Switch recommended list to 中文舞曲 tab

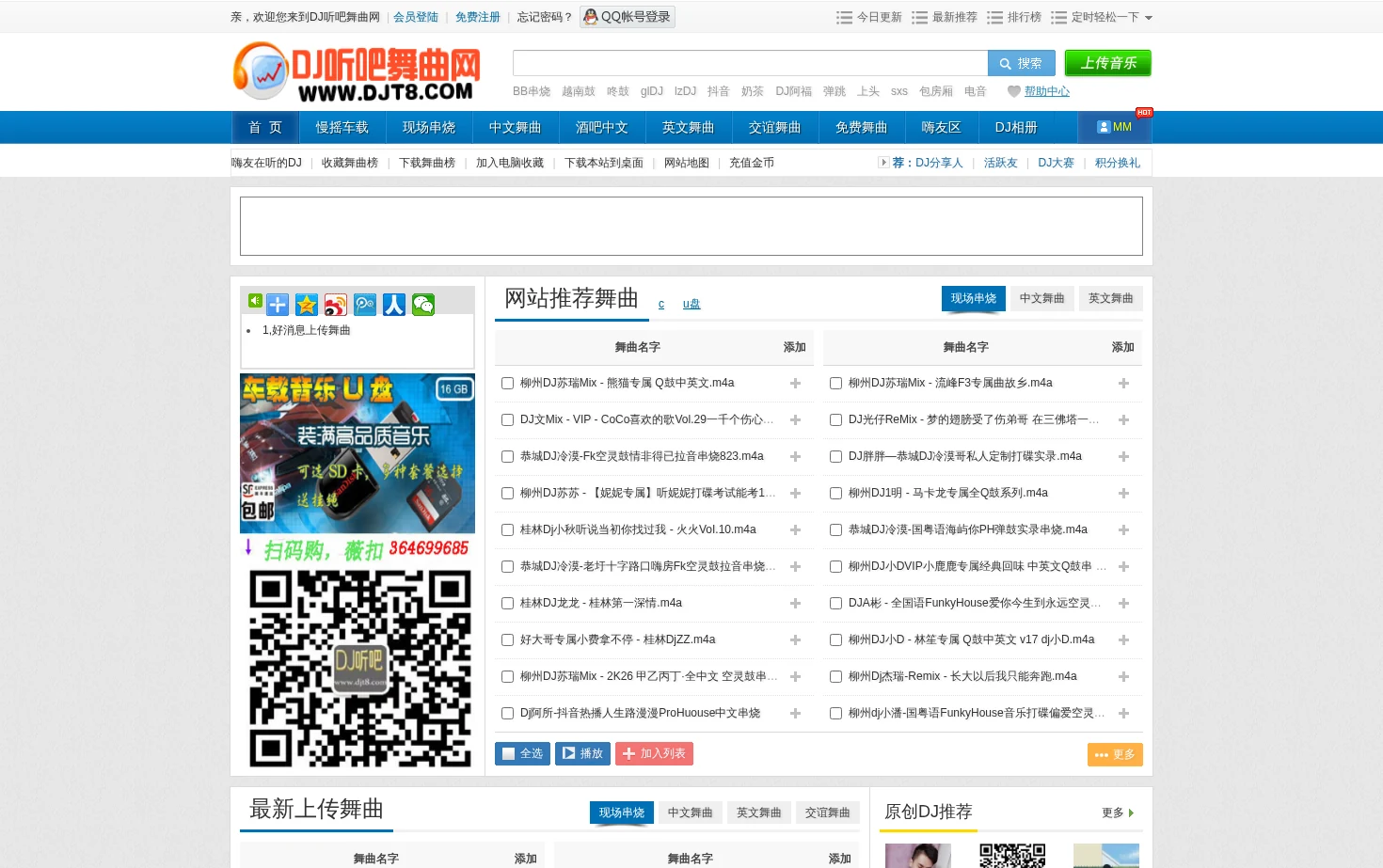pyautogui.click(x=1042, y=299)
